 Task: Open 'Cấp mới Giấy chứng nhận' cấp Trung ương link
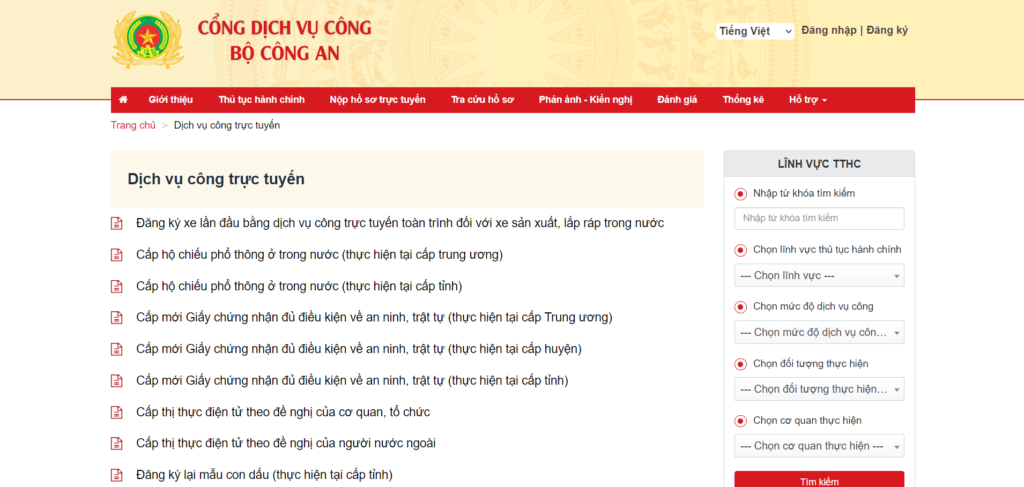374,317
